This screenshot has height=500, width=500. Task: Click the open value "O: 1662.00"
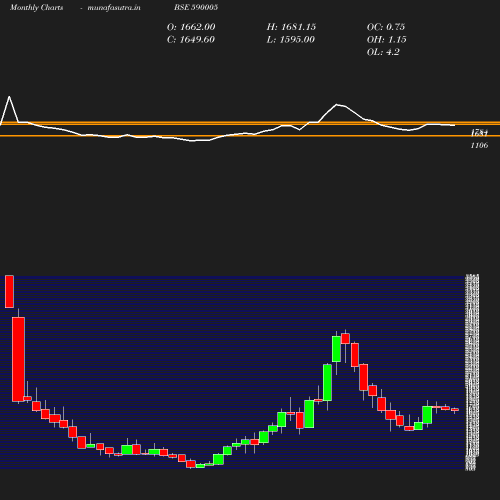click(191, 27)
